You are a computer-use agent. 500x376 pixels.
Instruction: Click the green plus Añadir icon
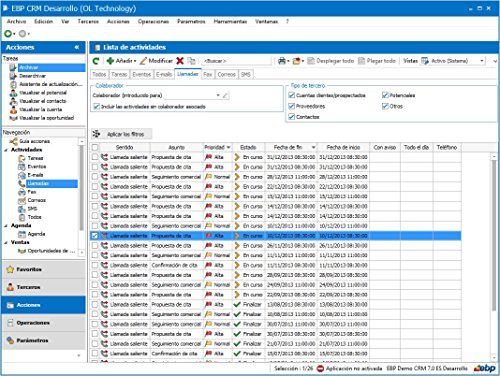[x=110, y=61]
